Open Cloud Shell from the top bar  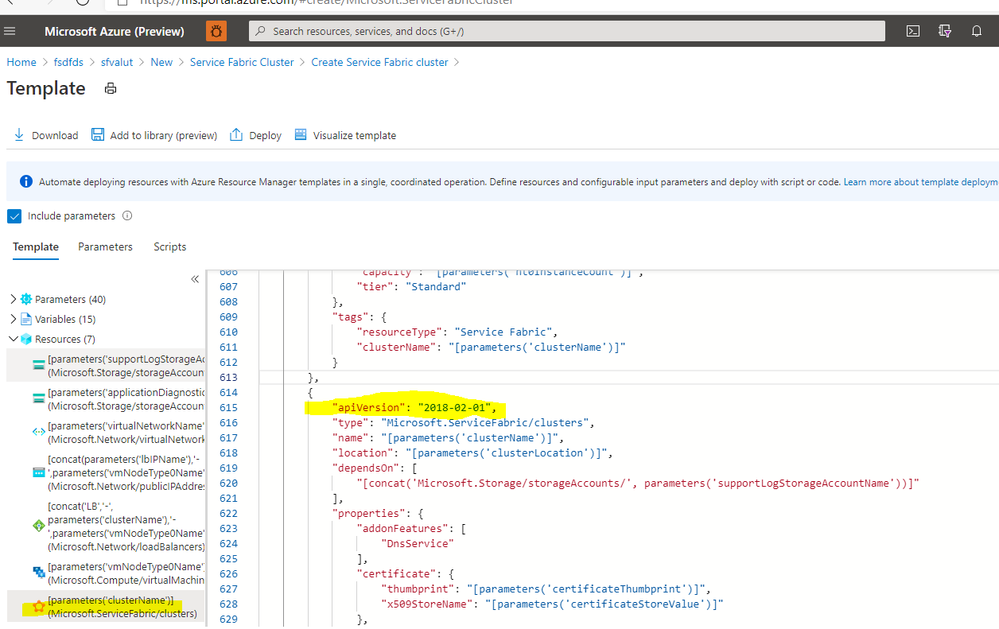pos(913,31)
